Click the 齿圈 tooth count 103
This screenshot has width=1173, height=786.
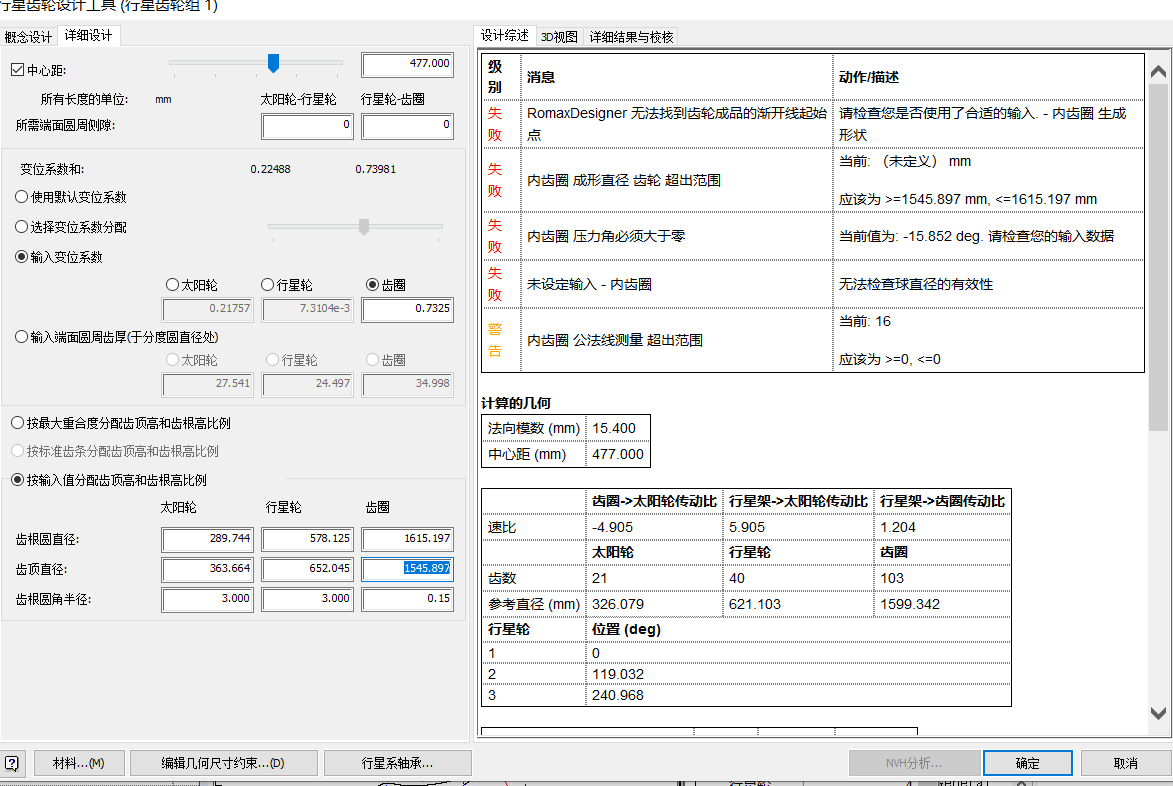point(892,578)
